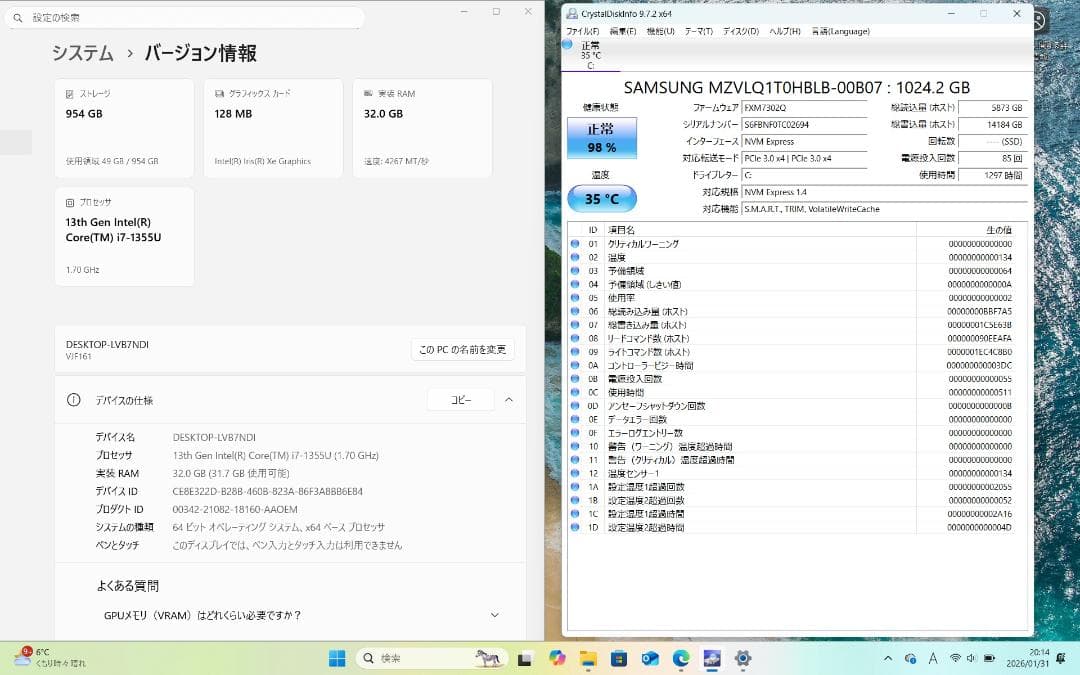Click the 生の値 column header
Screen dimensions: 1080x675
pos(965,230)
